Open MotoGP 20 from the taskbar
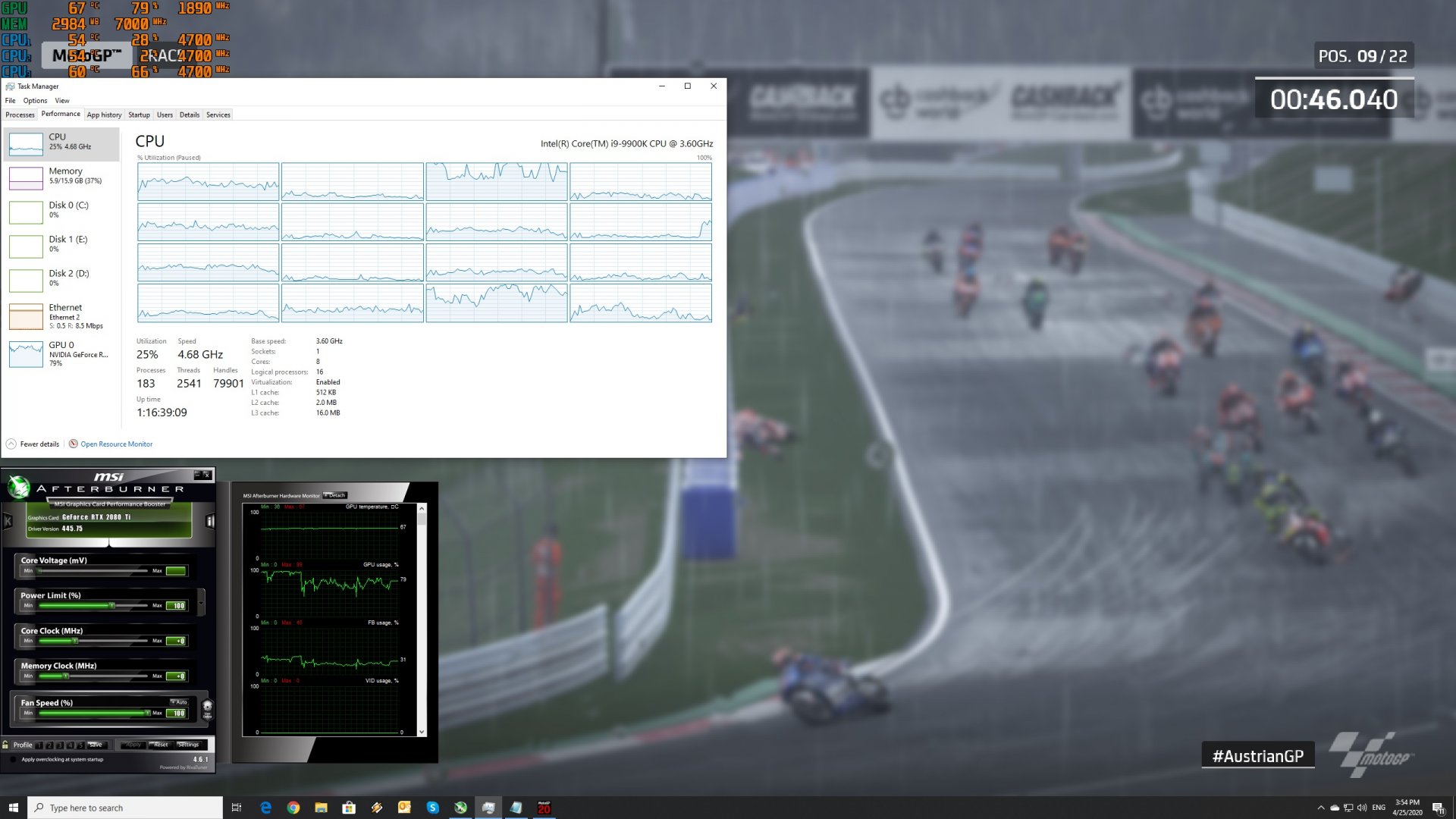1456x819 pixels. (x=544, y=808)
